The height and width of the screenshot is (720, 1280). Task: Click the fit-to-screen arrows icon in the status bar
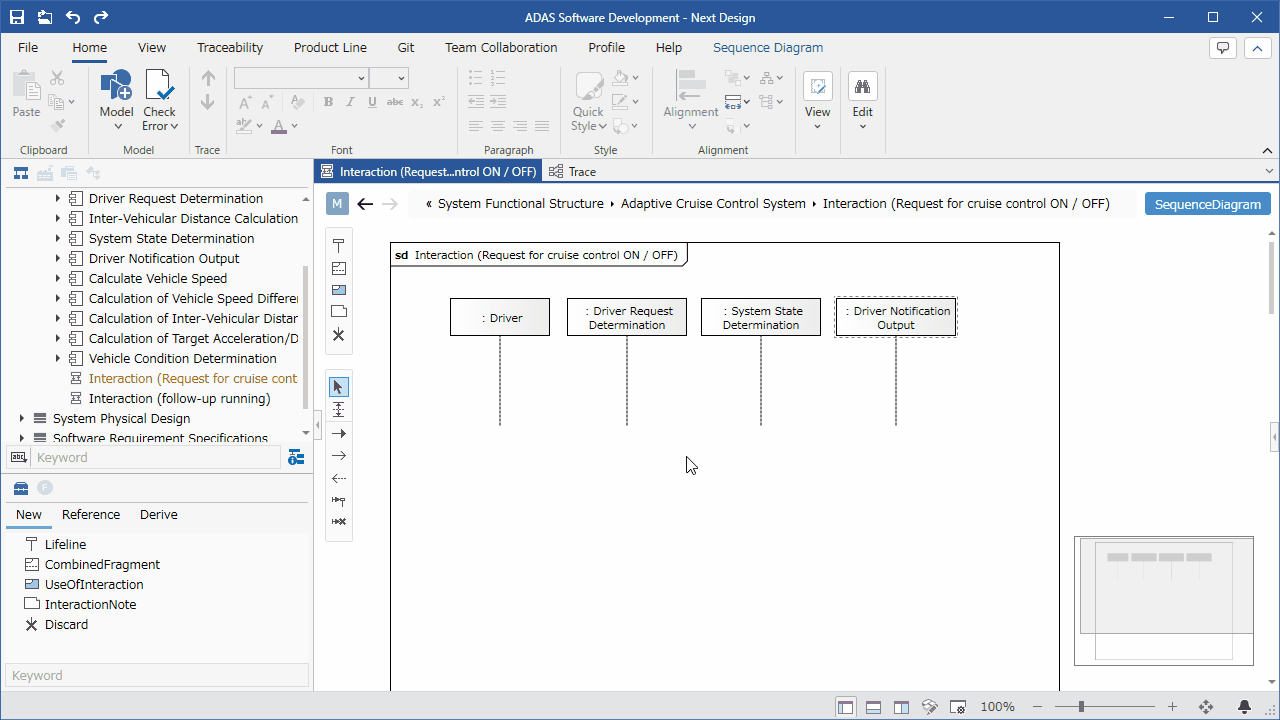(1206, 706)
